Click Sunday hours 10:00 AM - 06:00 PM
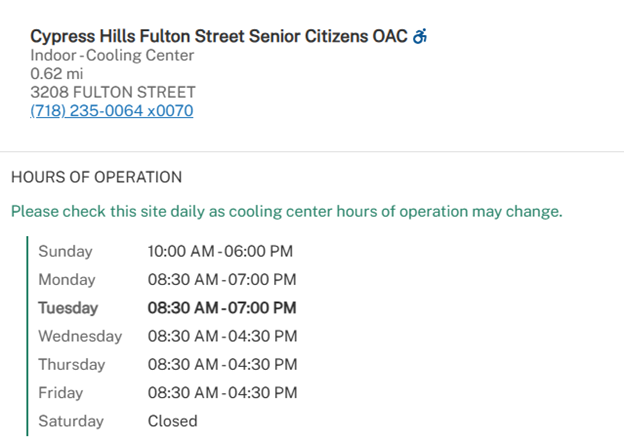 pyautogui.click(x=220, y=251)
